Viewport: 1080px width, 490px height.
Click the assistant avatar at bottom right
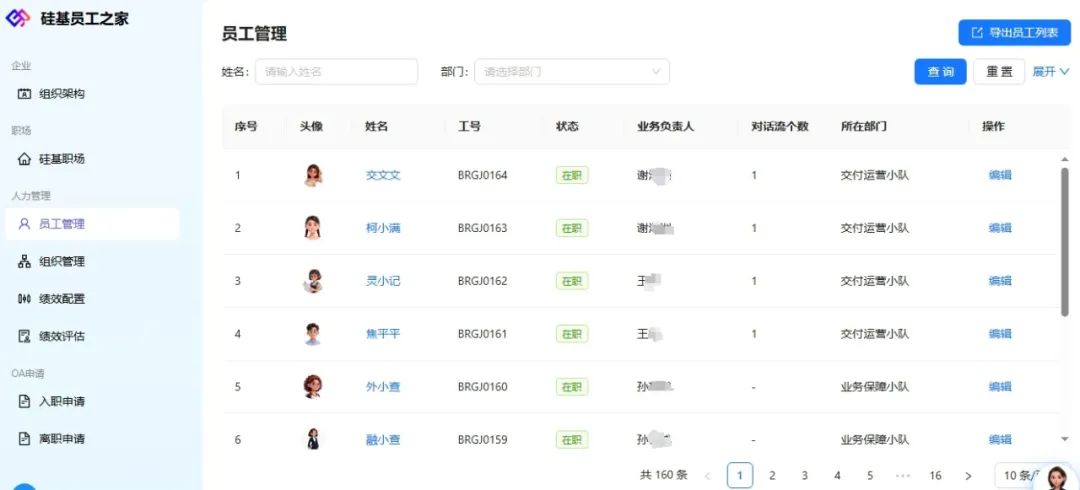(1056, 478)
